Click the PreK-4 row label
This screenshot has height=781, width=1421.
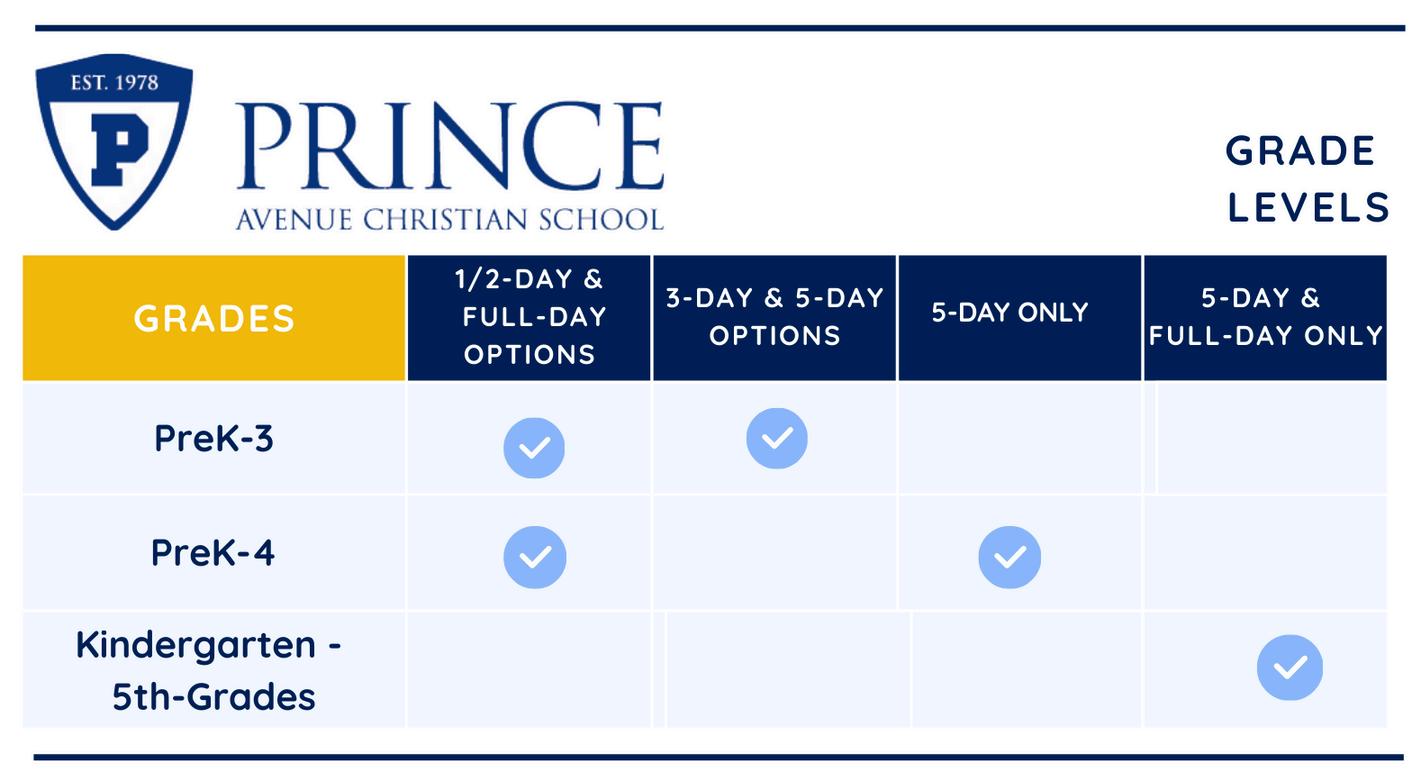coord(213,552)
